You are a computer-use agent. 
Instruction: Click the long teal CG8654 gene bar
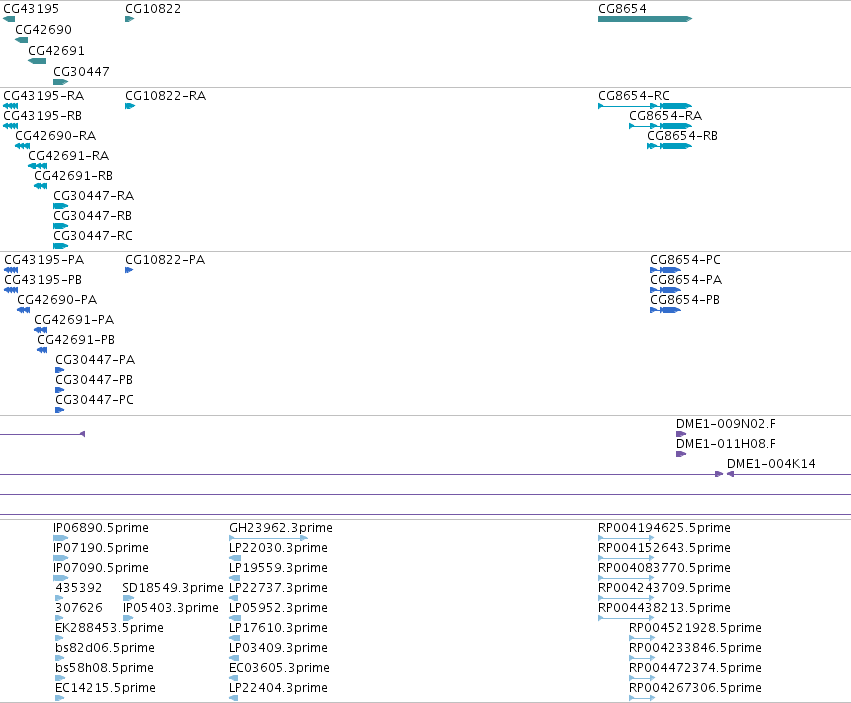click(x=645, y=19)
